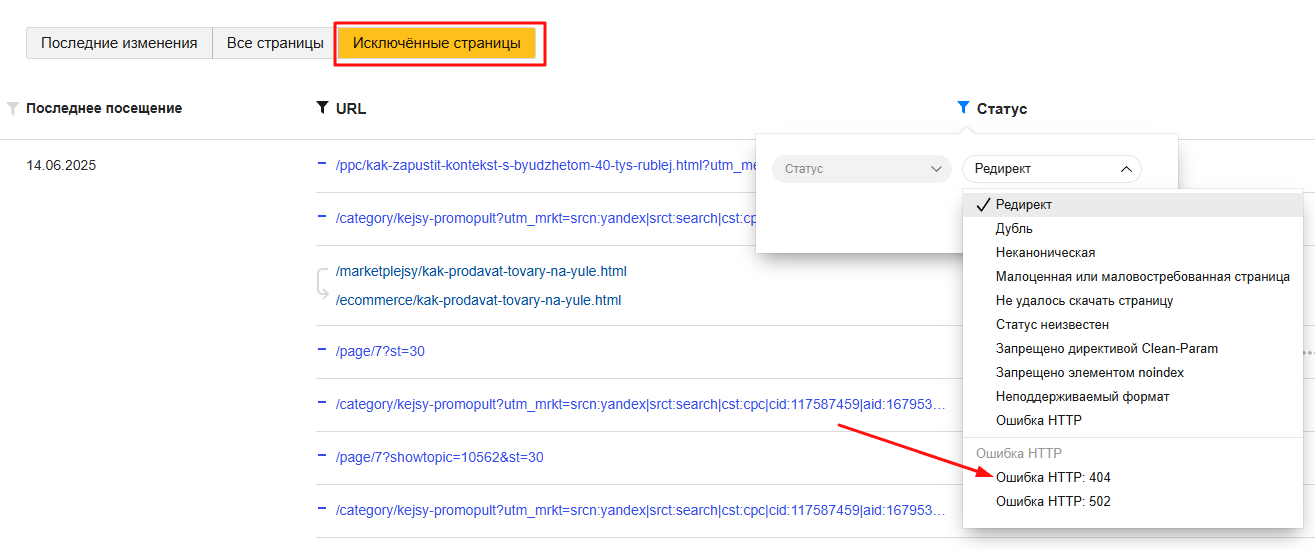Select Ошибка HTTP: 404 option

pos(1053,477)
